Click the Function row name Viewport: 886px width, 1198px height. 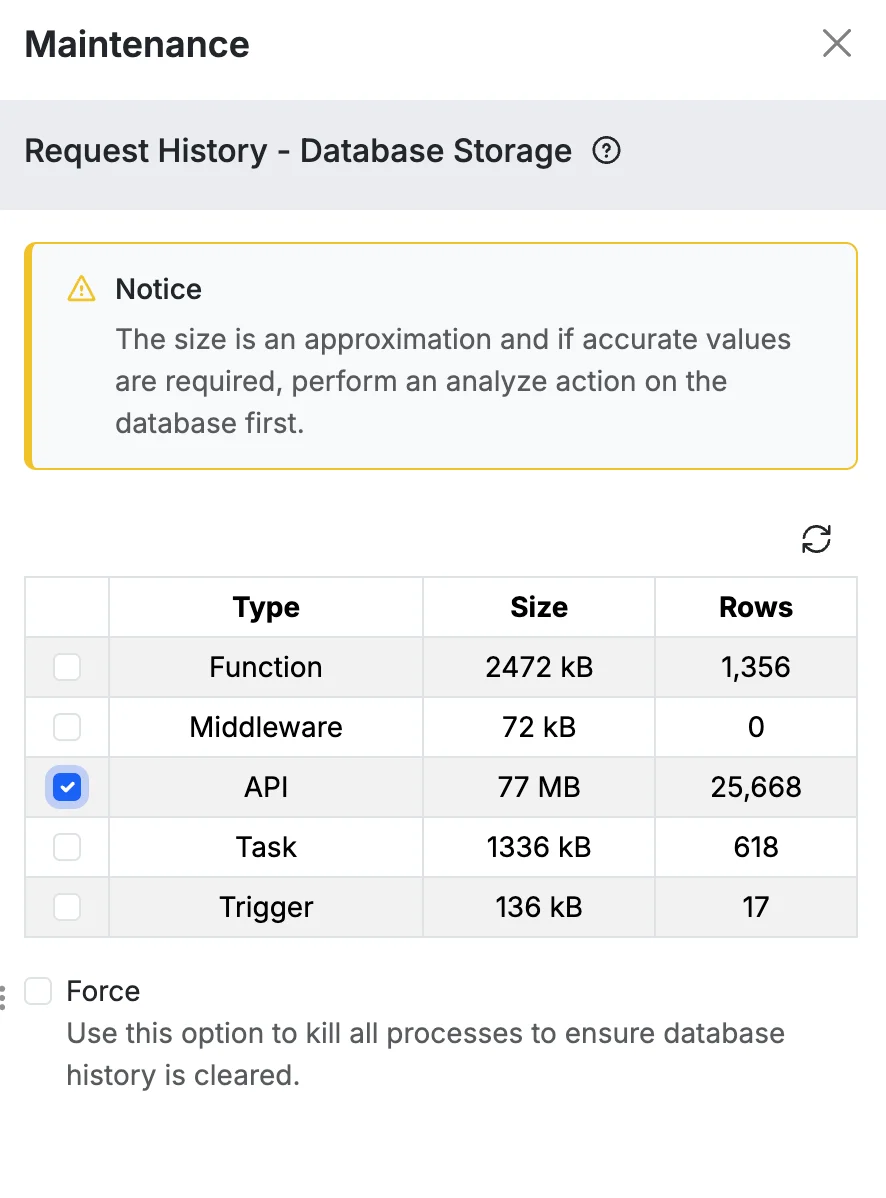266,667
